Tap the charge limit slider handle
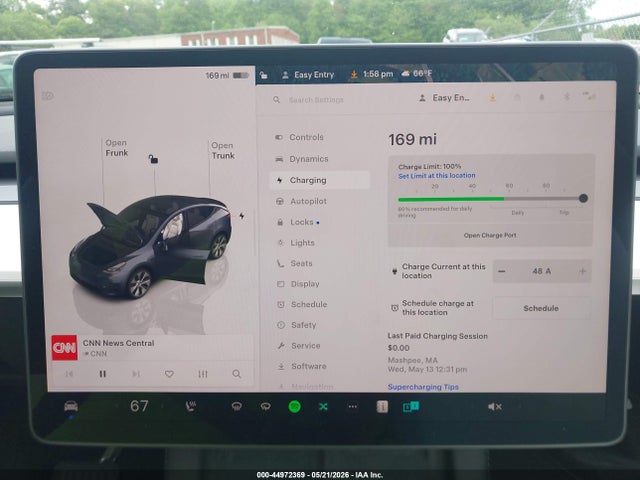The width and height of the screenshot is (640, 480). [x=583, y=198]
